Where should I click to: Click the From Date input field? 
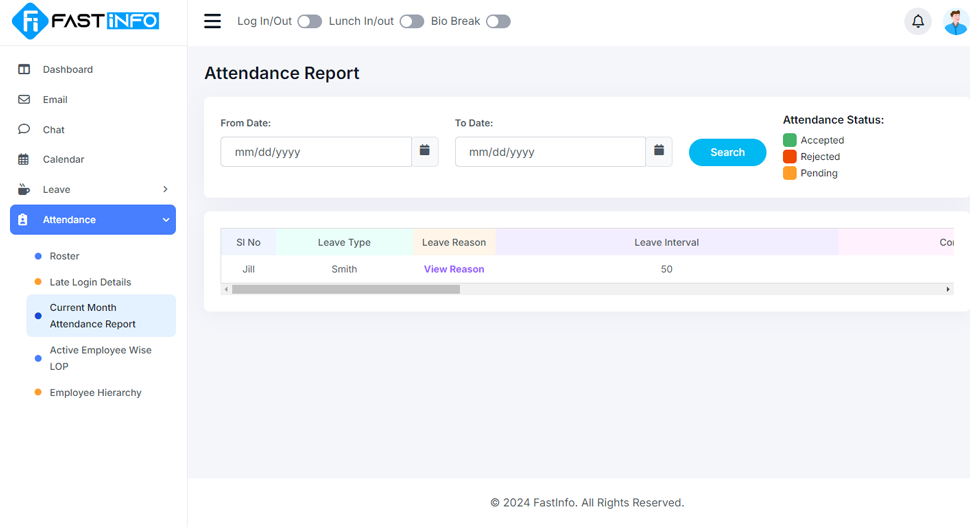[x=315, y=152]
